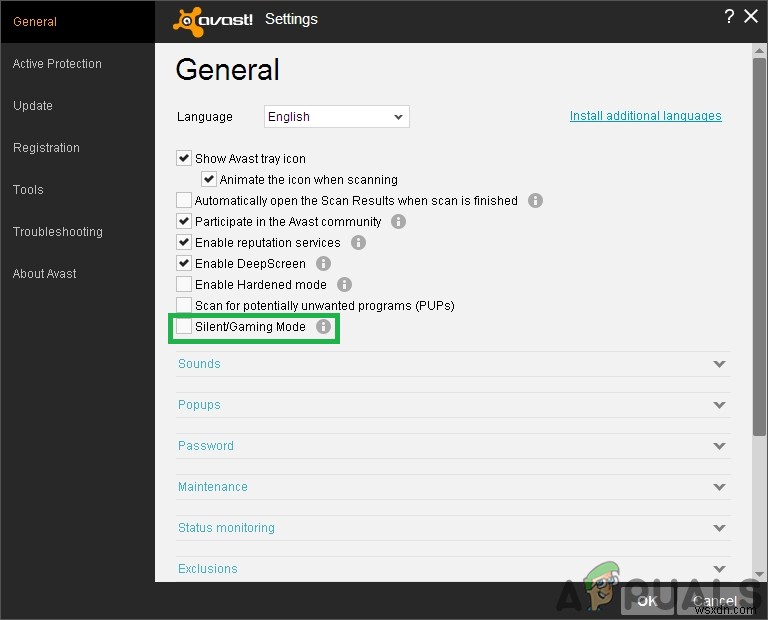Show info for Silent/Gaming Mode
The image size is (768, 620).
click(x=323, y=327)
